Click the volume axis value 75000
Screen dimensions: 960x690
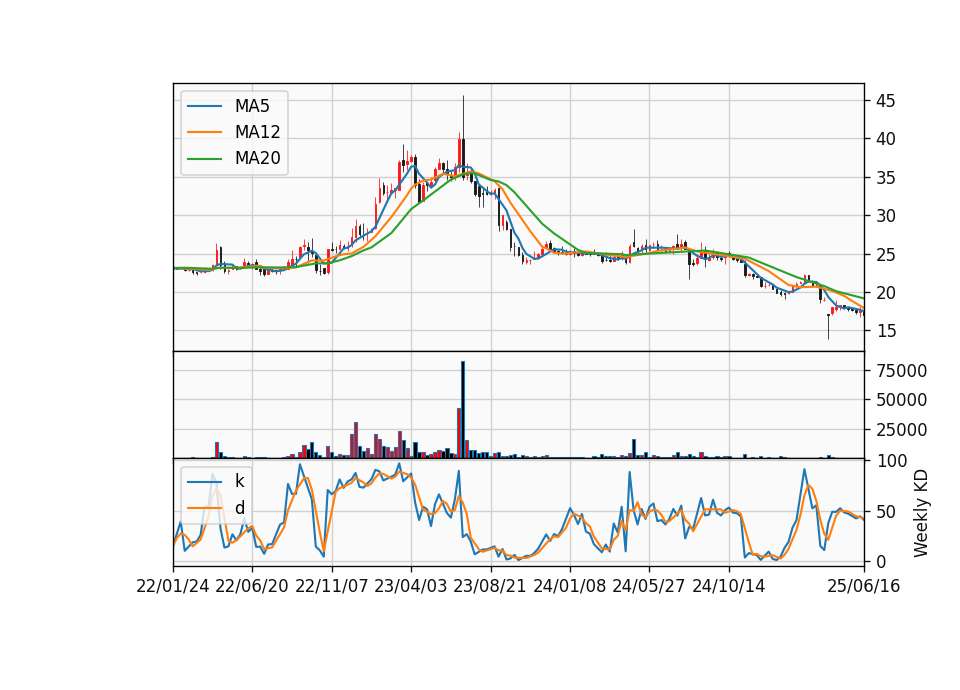point(901,370)
